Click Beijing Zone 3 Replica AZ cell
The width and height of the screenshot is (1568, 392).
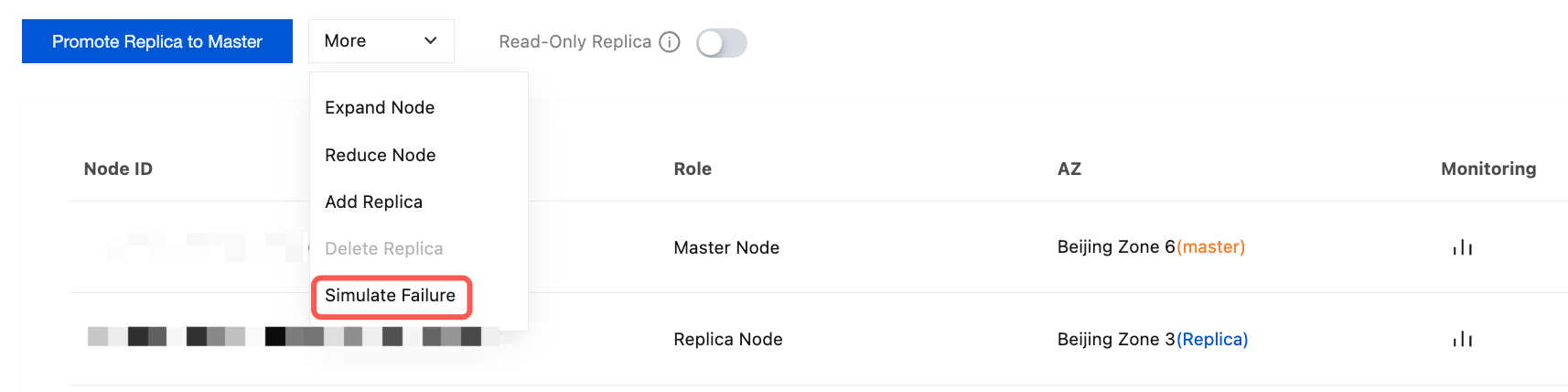[x=1152, y=339]
